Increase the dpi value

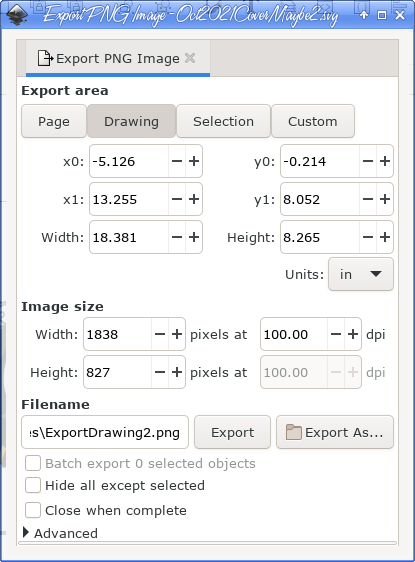click(353, 334)
